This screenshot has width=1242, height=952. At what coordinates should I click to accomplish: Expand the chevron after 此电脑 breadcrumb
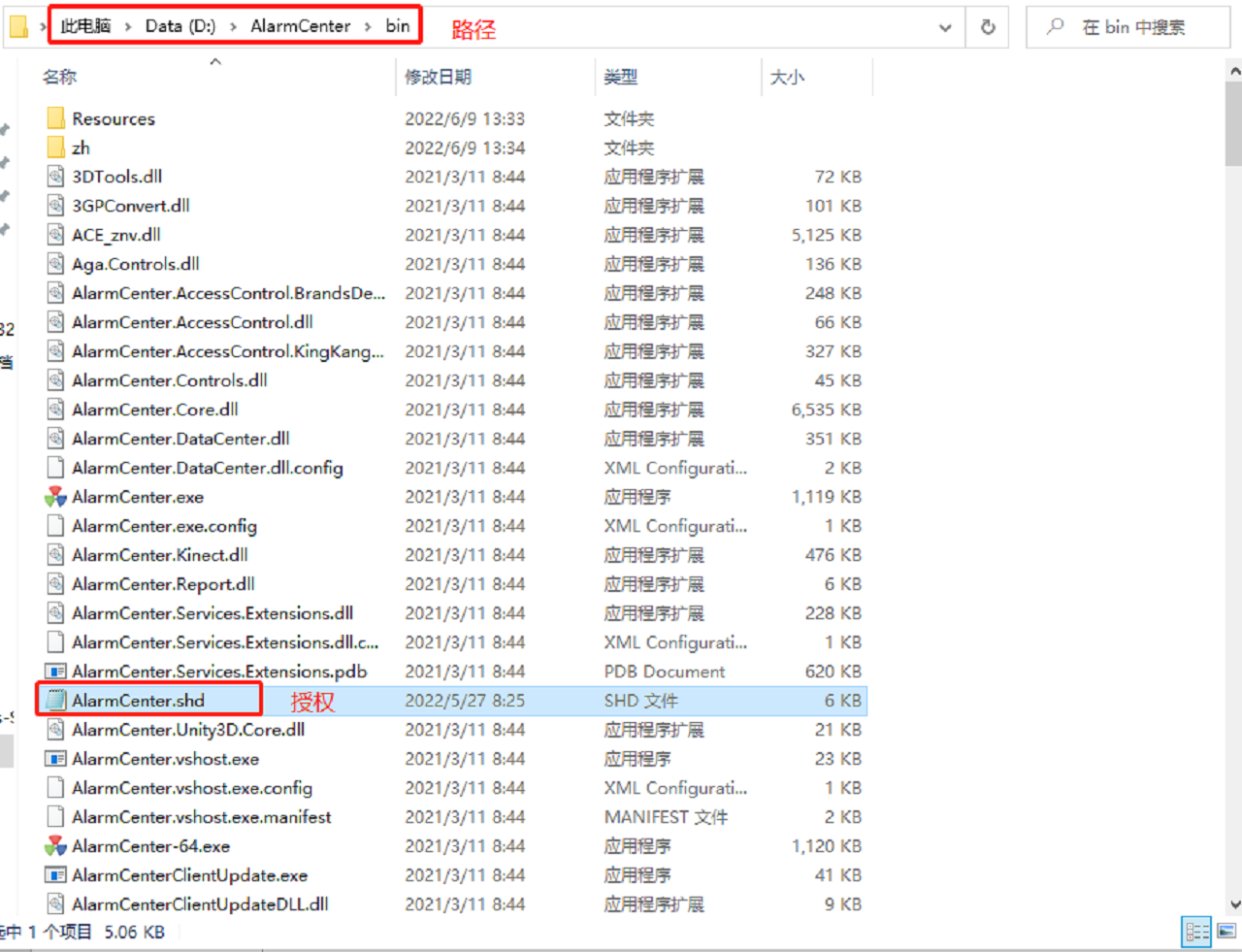coord(128,26)
